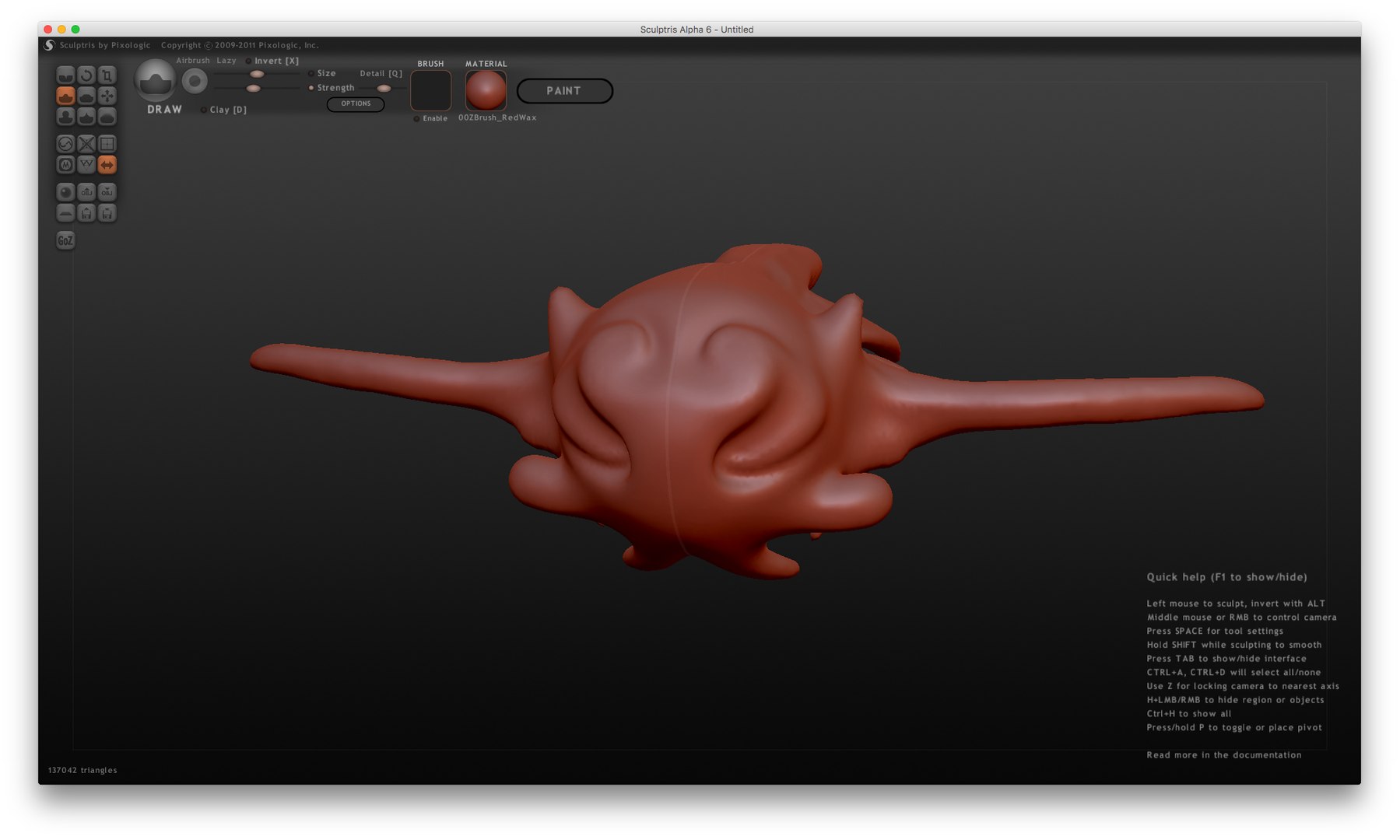Click the Subdivide All grid icon
This screenshot has width=1400, height=840.
(107, 144)
